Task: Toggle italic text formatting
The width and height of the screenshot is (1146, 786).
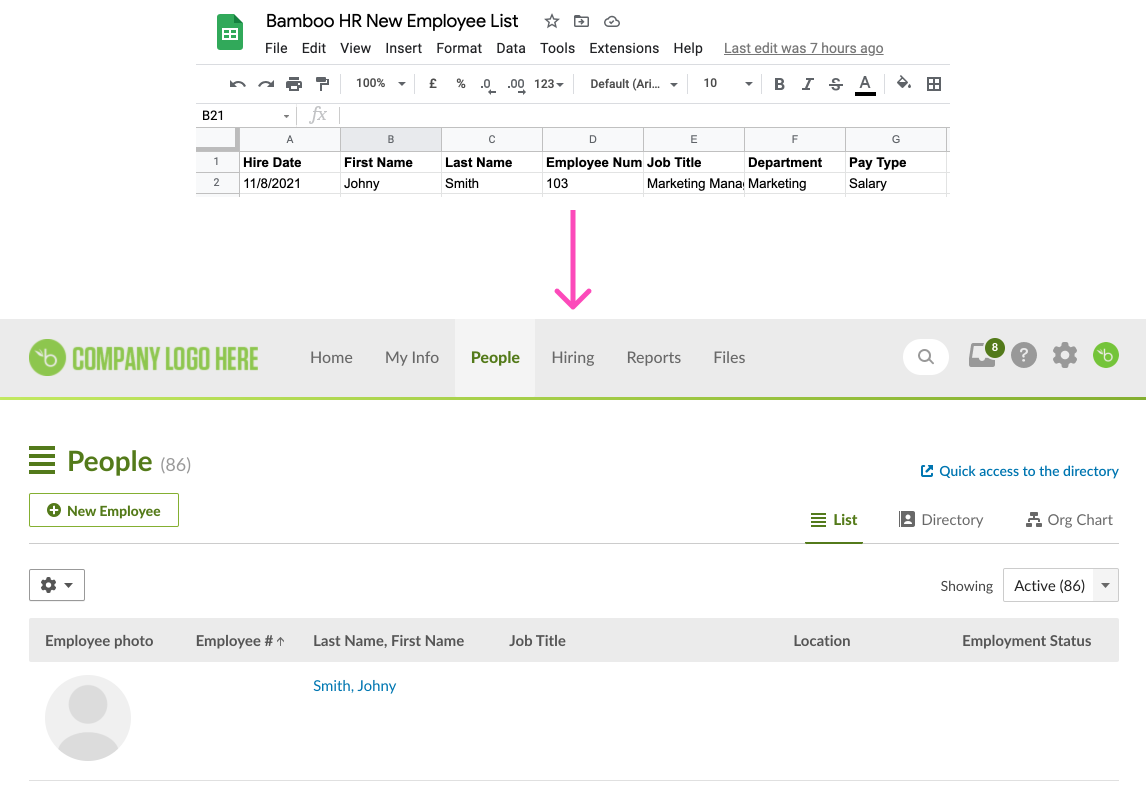Action: click(x=808, y=84)
